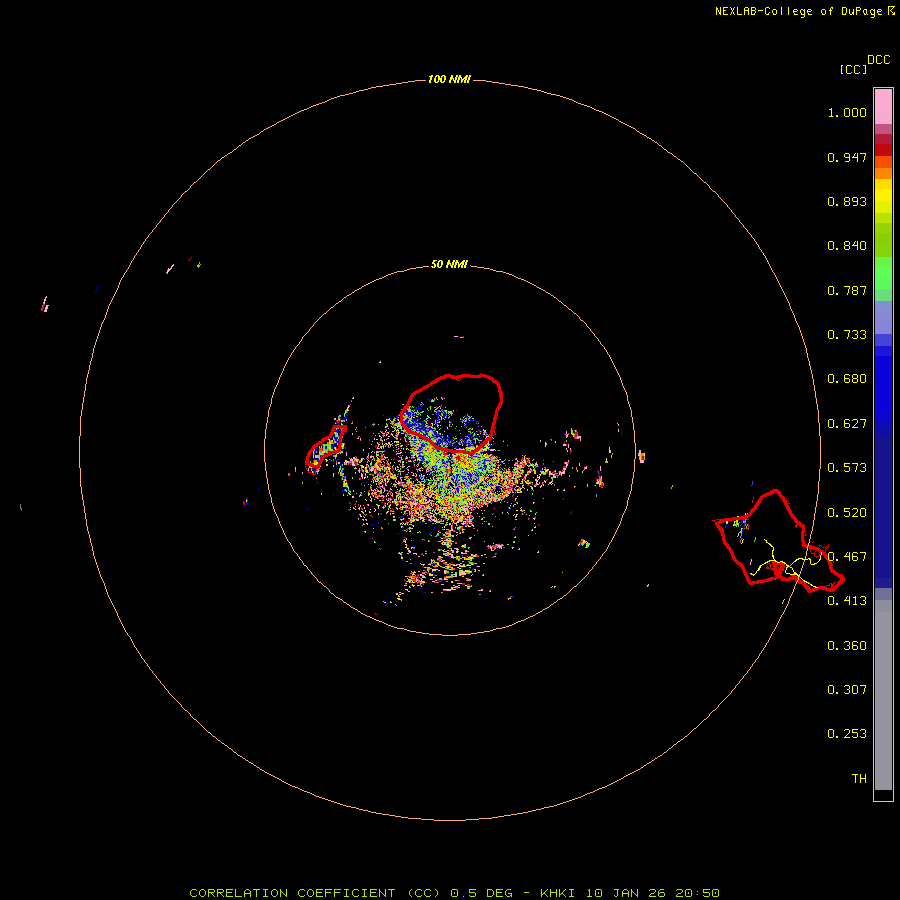Select the 0.307 scale value
900x900 pixels.
pyautogui.click(x=847, y=690)
